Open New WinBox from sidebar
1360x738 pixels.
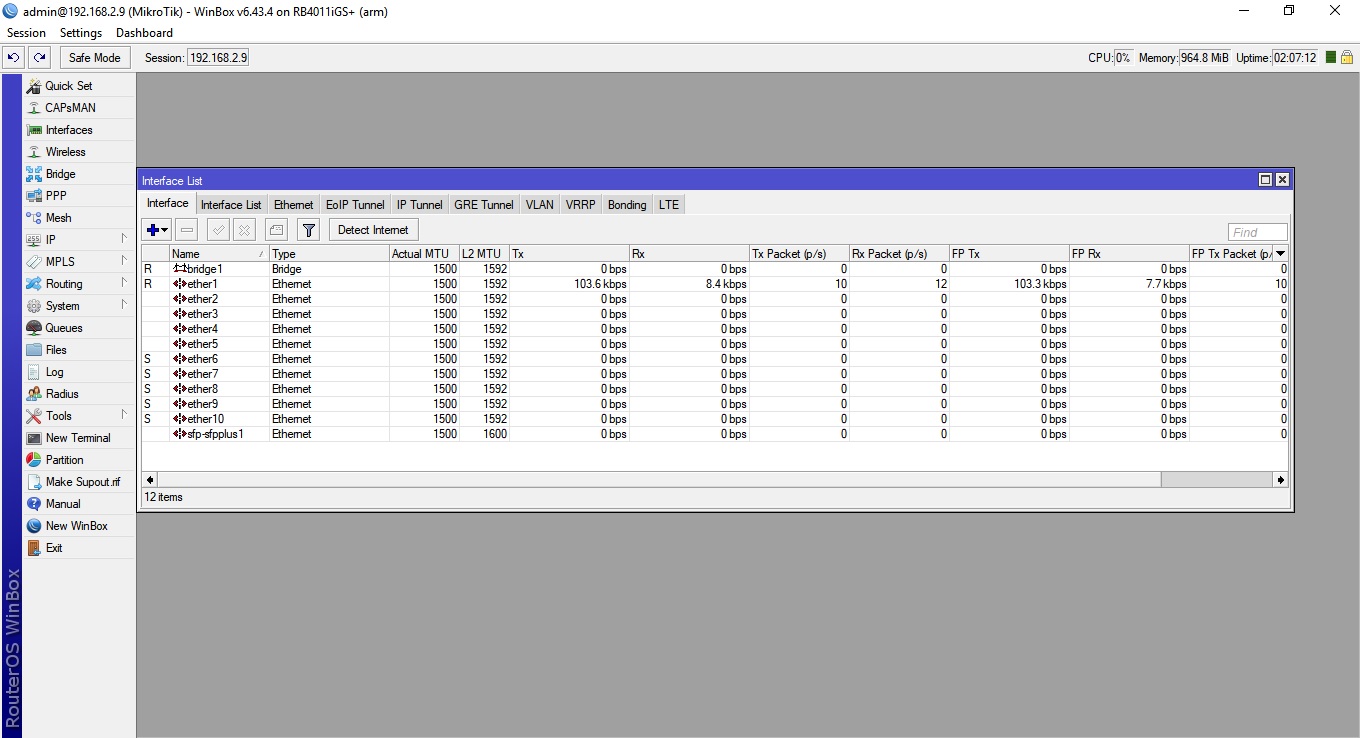(x=79, y=526)
